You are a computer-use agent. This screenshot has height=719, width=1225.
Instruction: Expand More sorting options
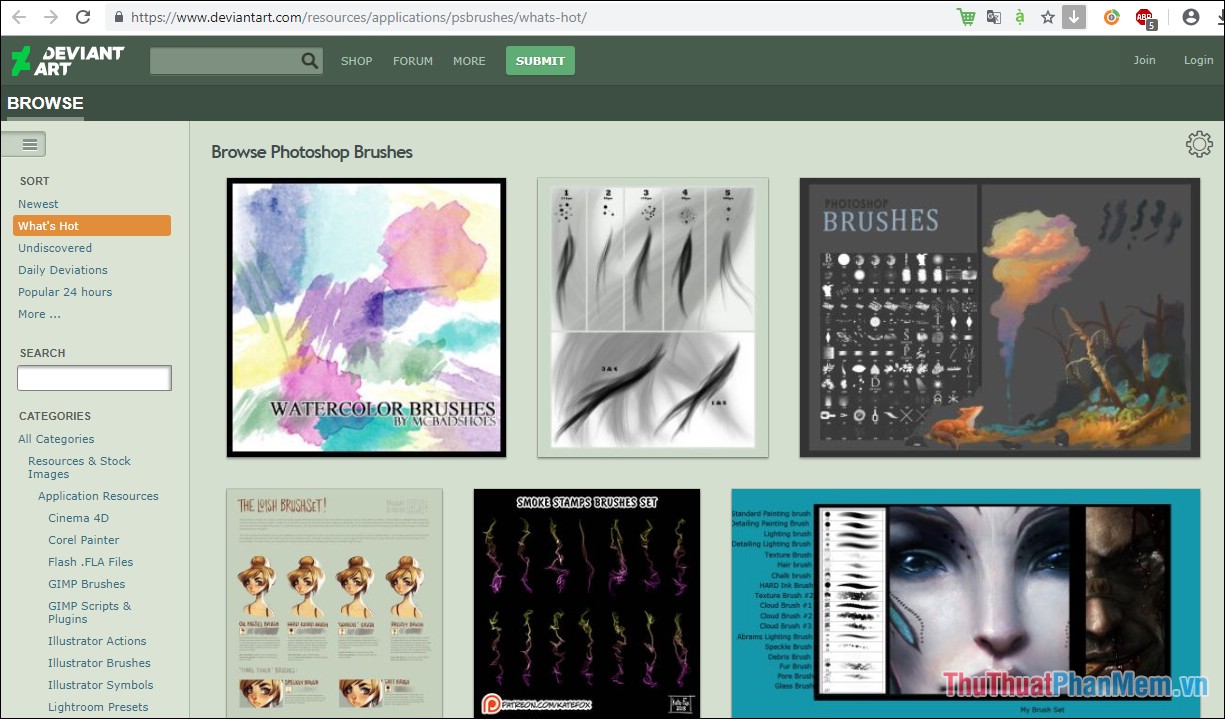point(38,313)
